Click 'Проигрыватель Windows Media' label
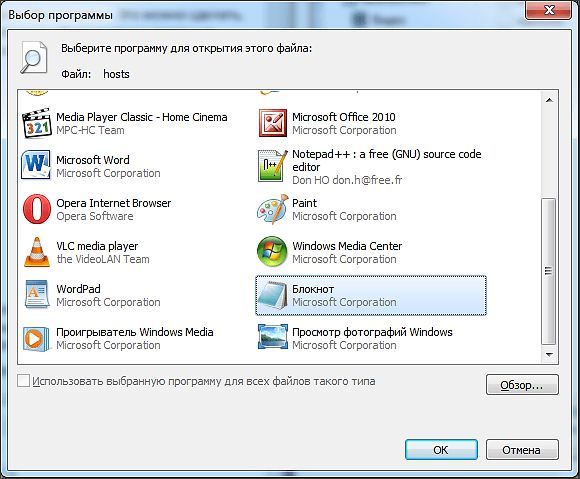580x479 pixels. tap(135, 332)
